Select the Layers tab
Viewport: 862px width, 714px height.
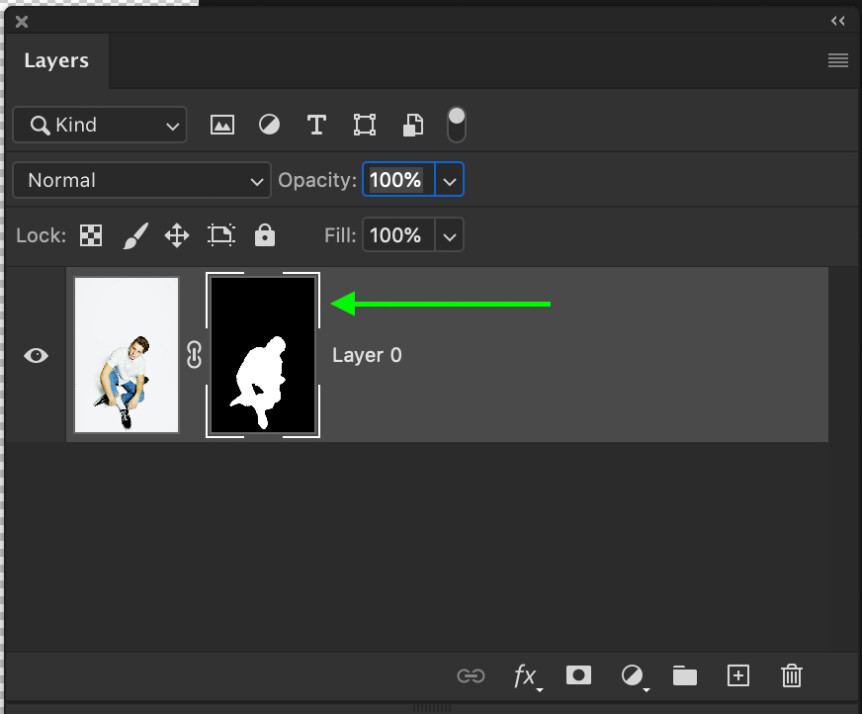[x=56, y=60]
